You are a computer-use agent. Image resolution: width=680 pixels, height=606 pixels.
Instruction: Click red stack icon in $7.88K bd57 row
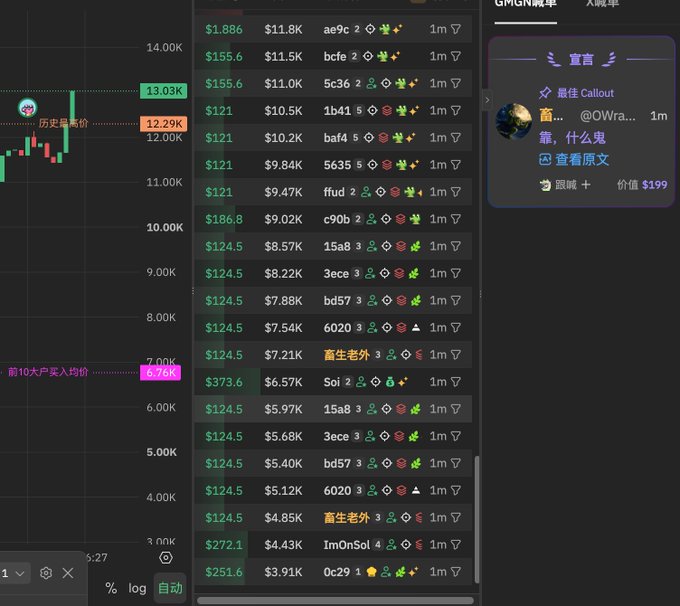pos(401,301)
